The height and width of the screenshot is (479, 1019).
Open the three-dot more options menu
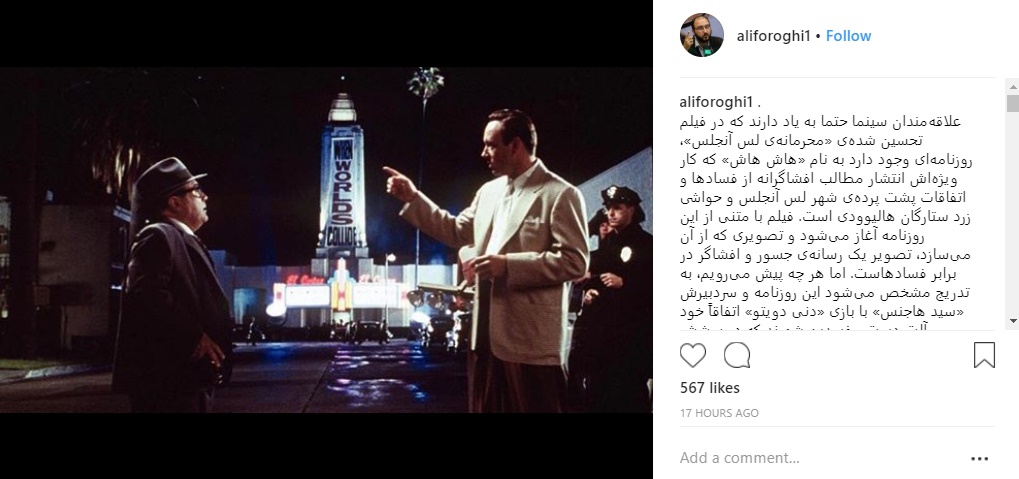click(x=979, y=459)
